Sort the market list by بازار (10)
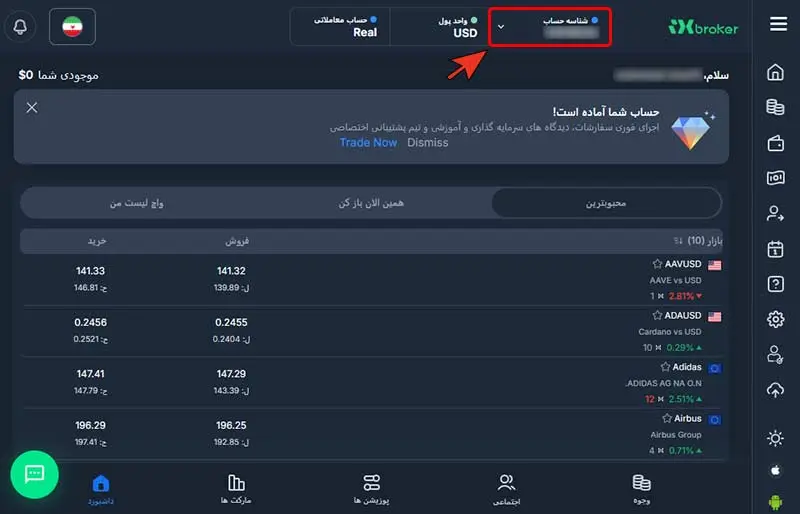Viewport: 800px width, 514px height. pyautogui.click(x=698, y=240)
